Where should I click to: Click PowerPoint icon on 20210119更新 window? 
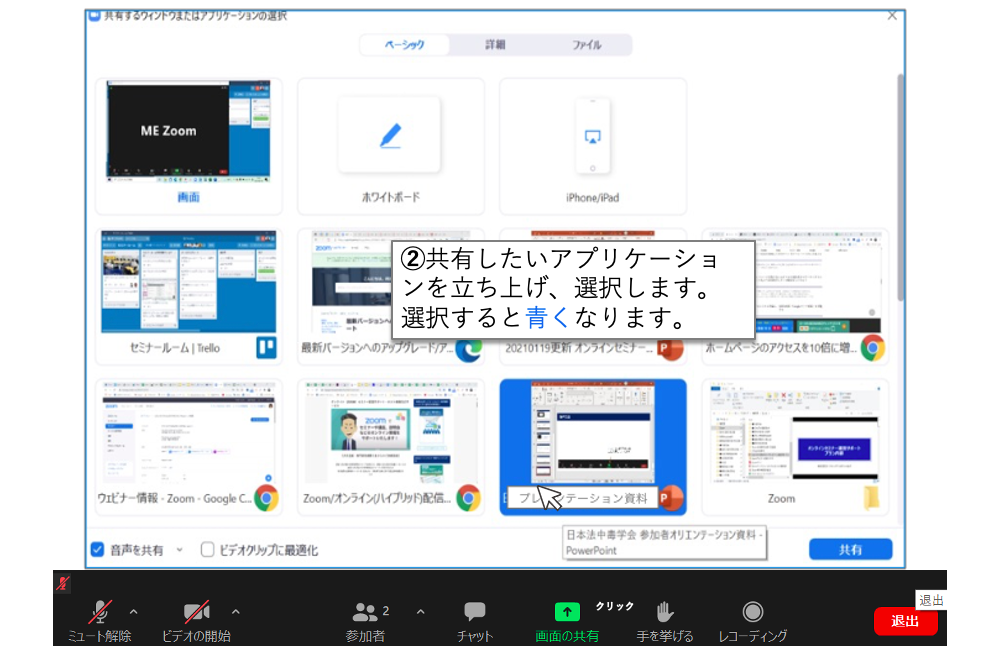[x=670, y=348]
